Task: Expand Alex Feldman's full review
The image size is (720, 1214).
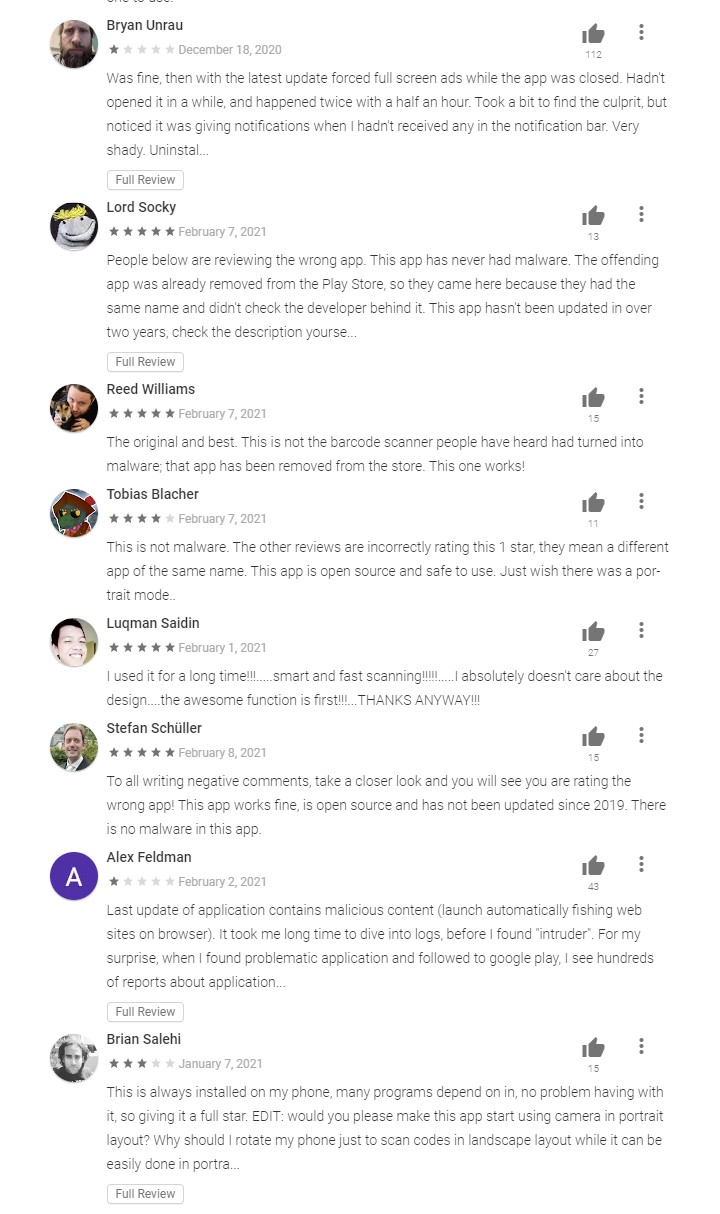Action: coord(145,1012)
